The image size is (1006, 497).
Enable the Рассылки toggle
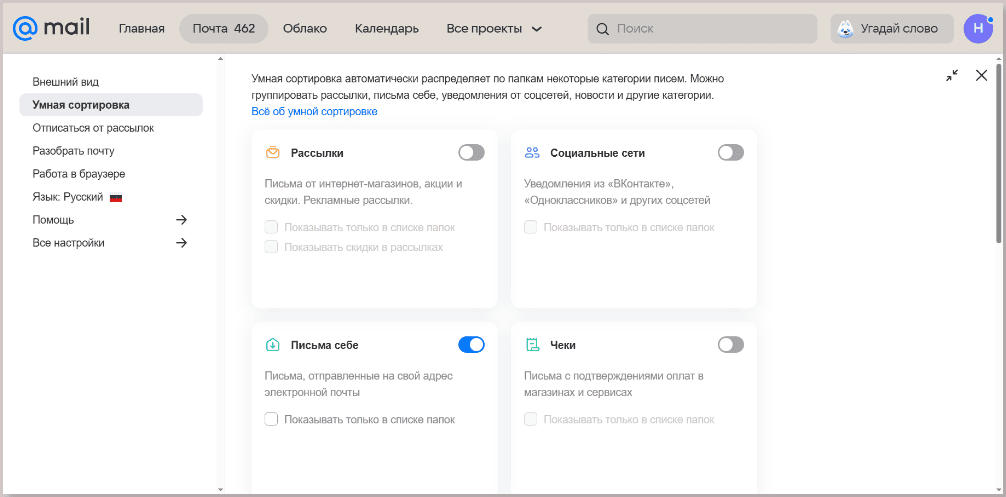(x=472, y=153)
